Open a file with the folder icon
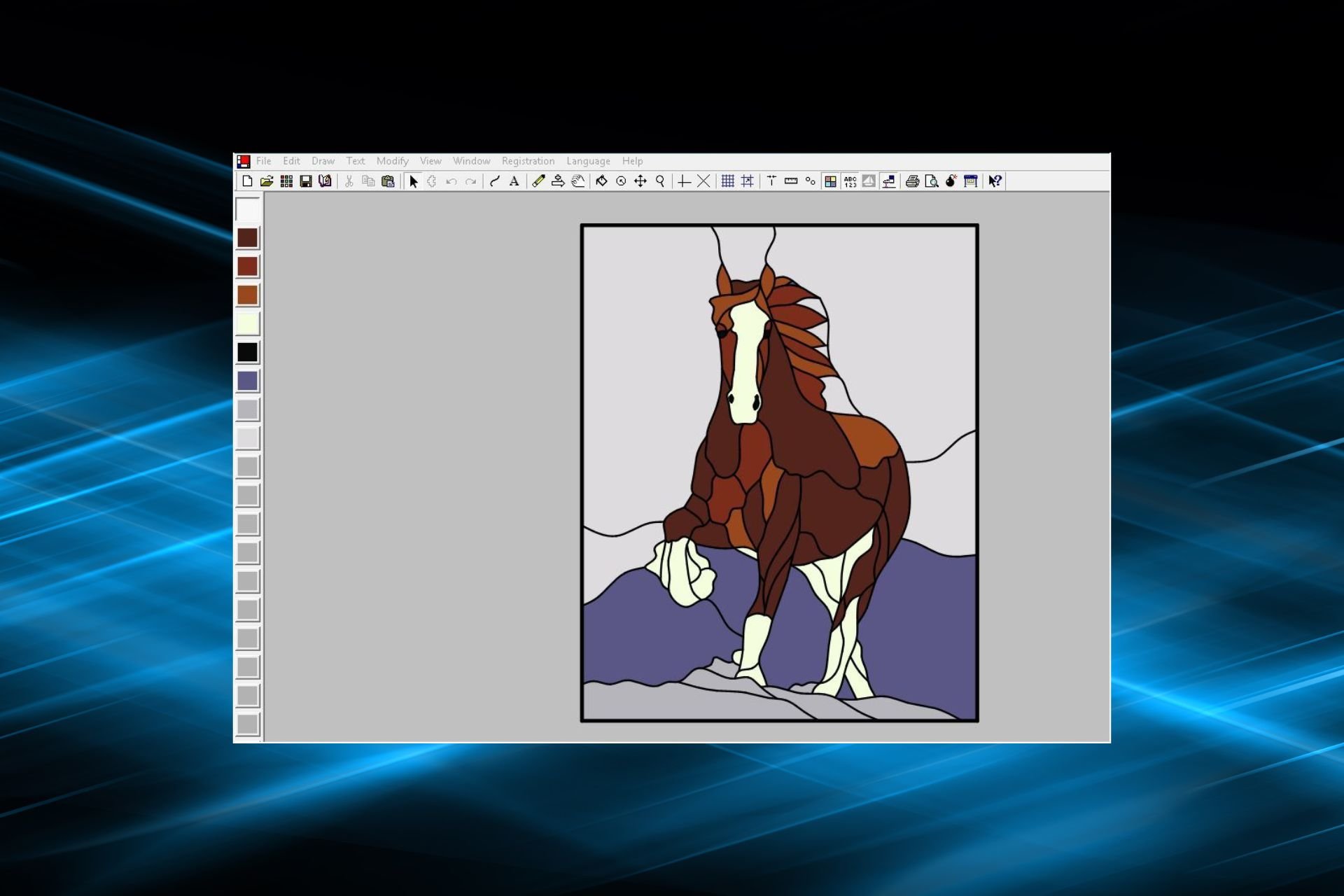The image size is (1344, 896). tap(267, 181)
